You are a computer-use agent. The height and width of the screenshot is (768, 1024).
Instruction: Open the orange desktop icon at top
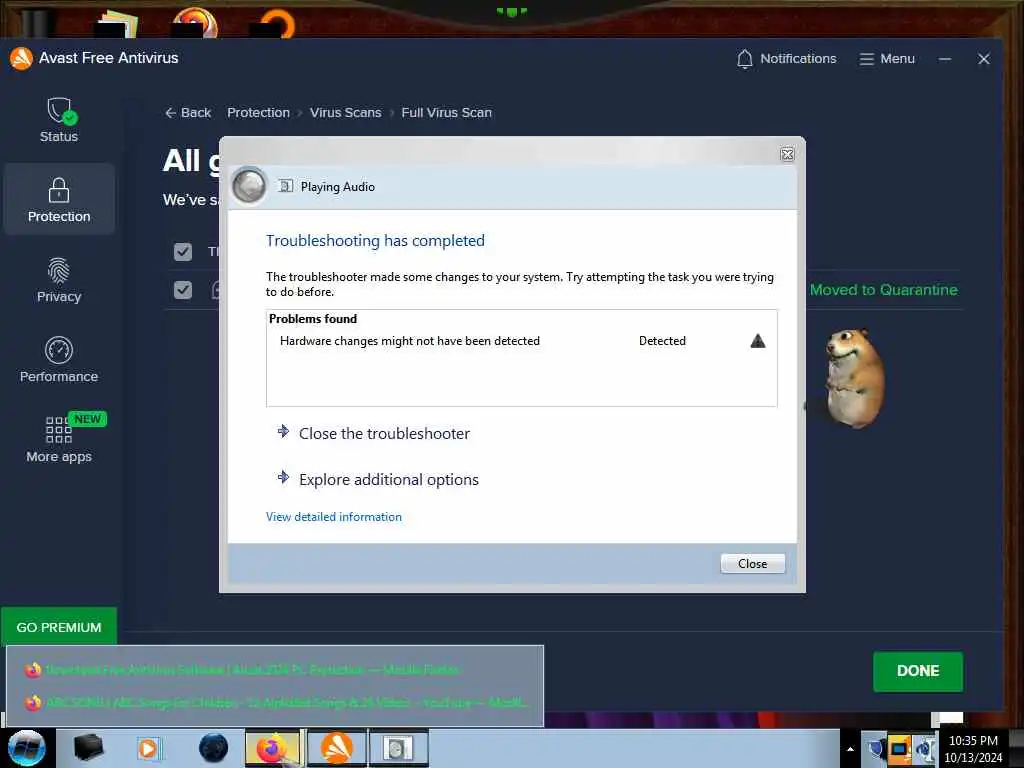click(277, 22)
